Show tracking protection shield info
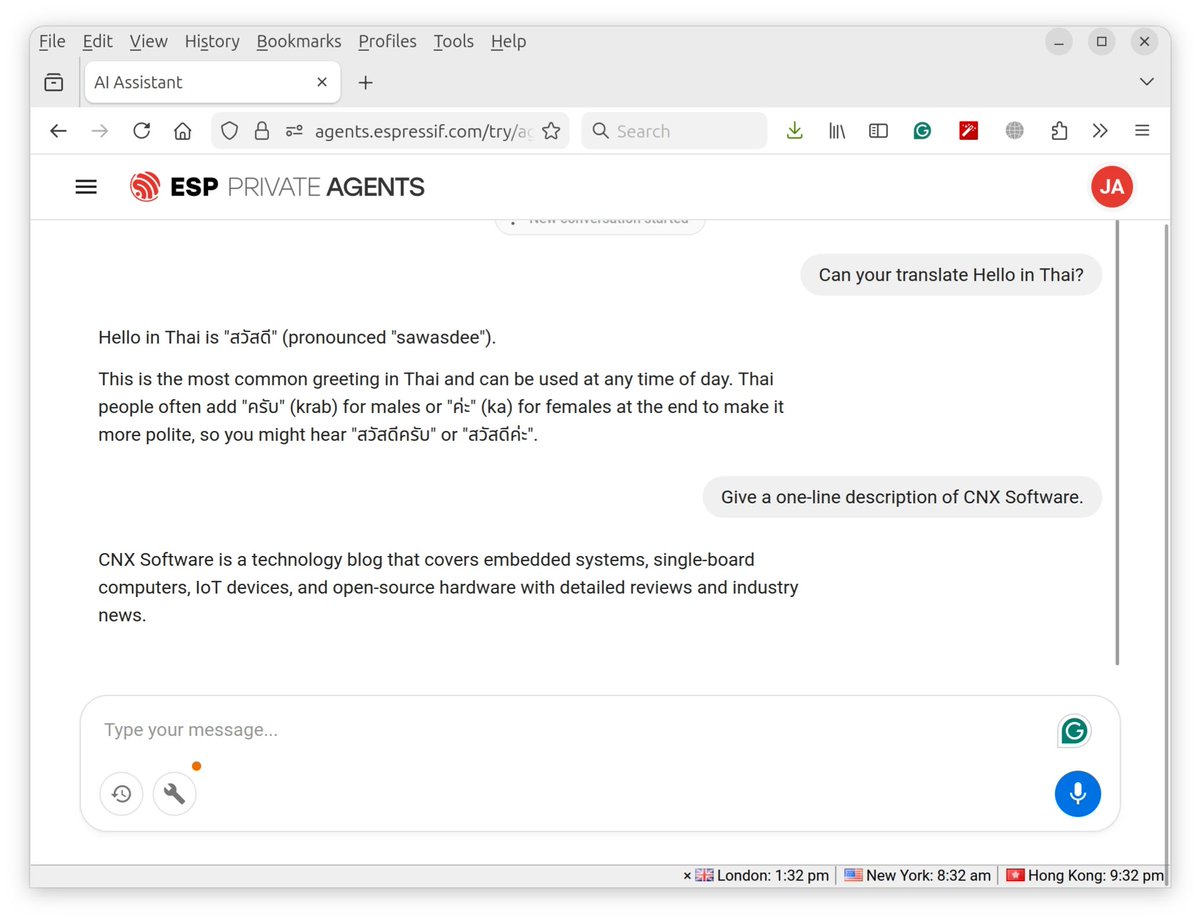Screen dimensions: 1200x921 tap(229, 131)
